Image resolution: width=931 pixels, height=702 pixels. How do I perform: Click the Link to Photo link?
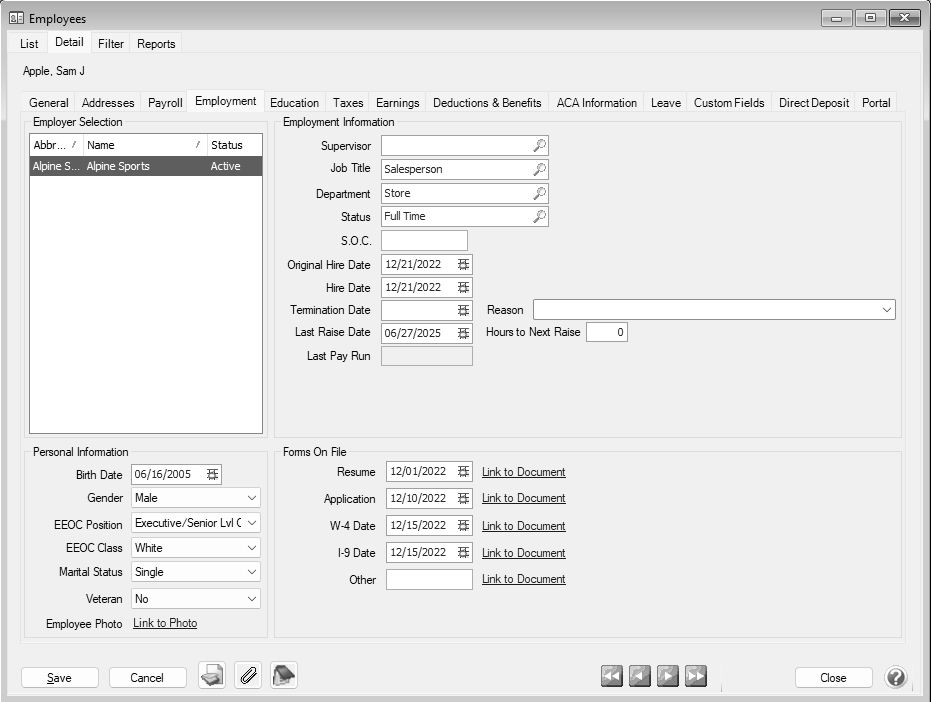165,624
